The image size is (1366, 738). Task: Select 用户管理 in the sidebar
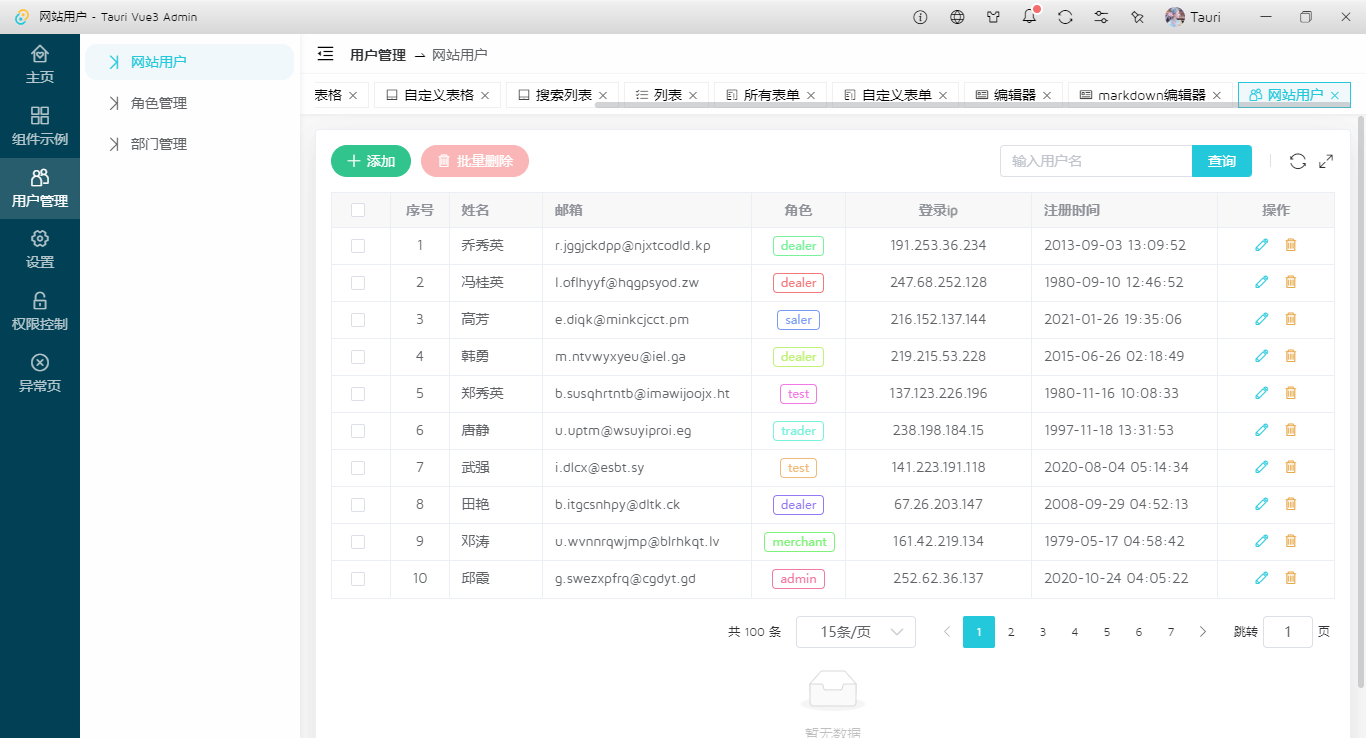coord(40,189)
